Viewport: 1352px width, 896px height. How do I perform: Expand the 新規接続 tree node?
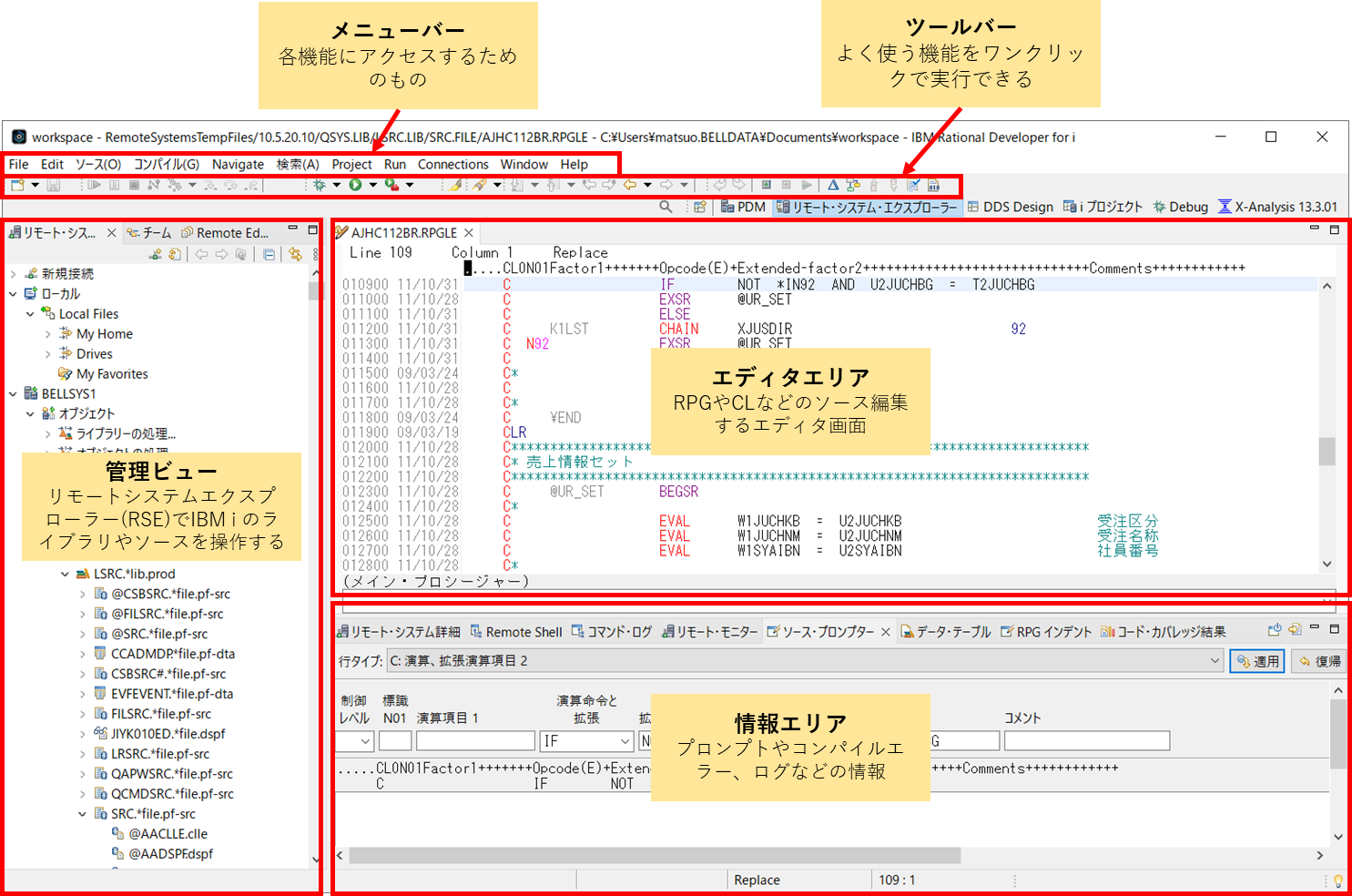point(13,273)
